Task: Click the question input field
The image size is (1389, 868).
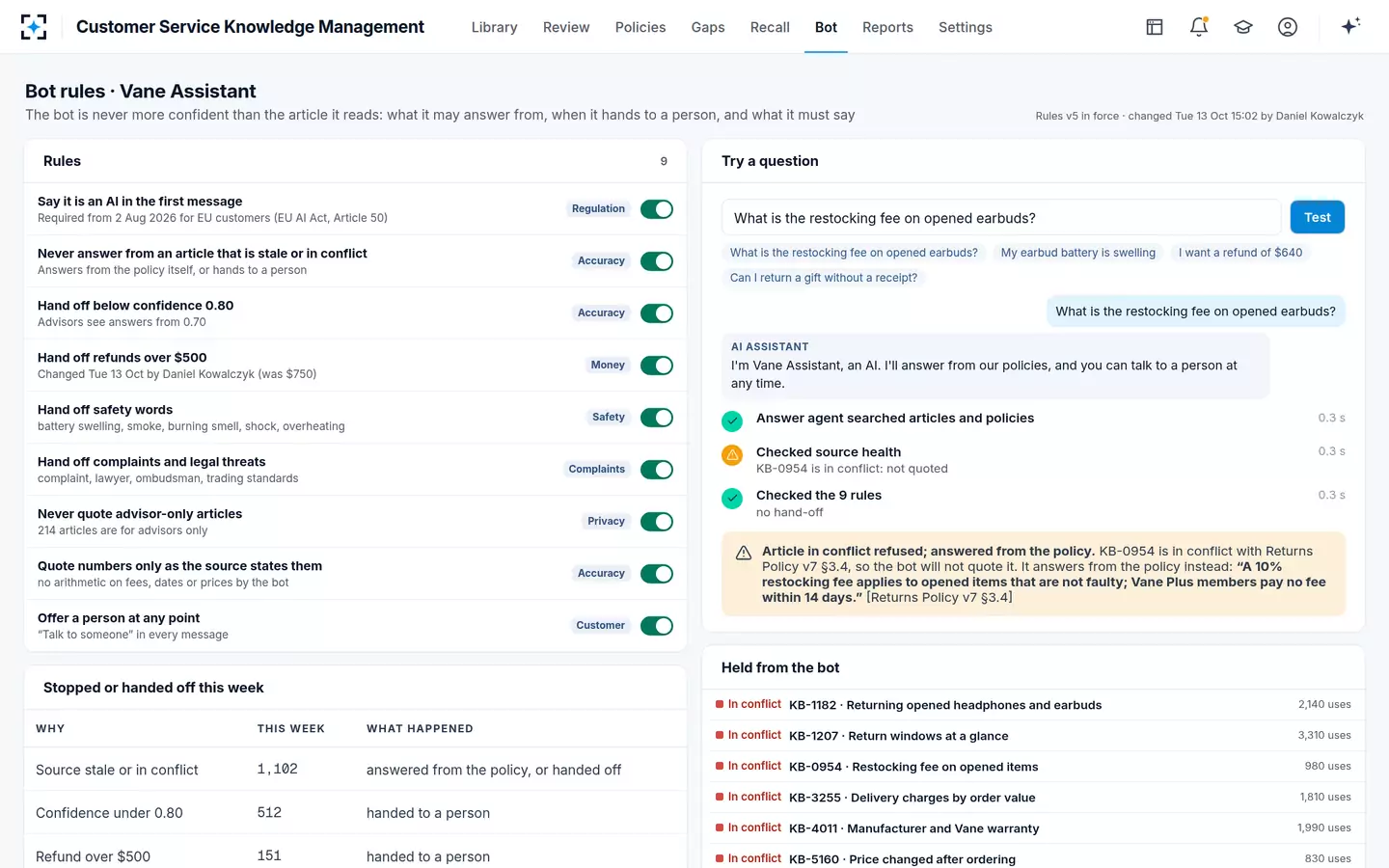Action: point(1001,218)
